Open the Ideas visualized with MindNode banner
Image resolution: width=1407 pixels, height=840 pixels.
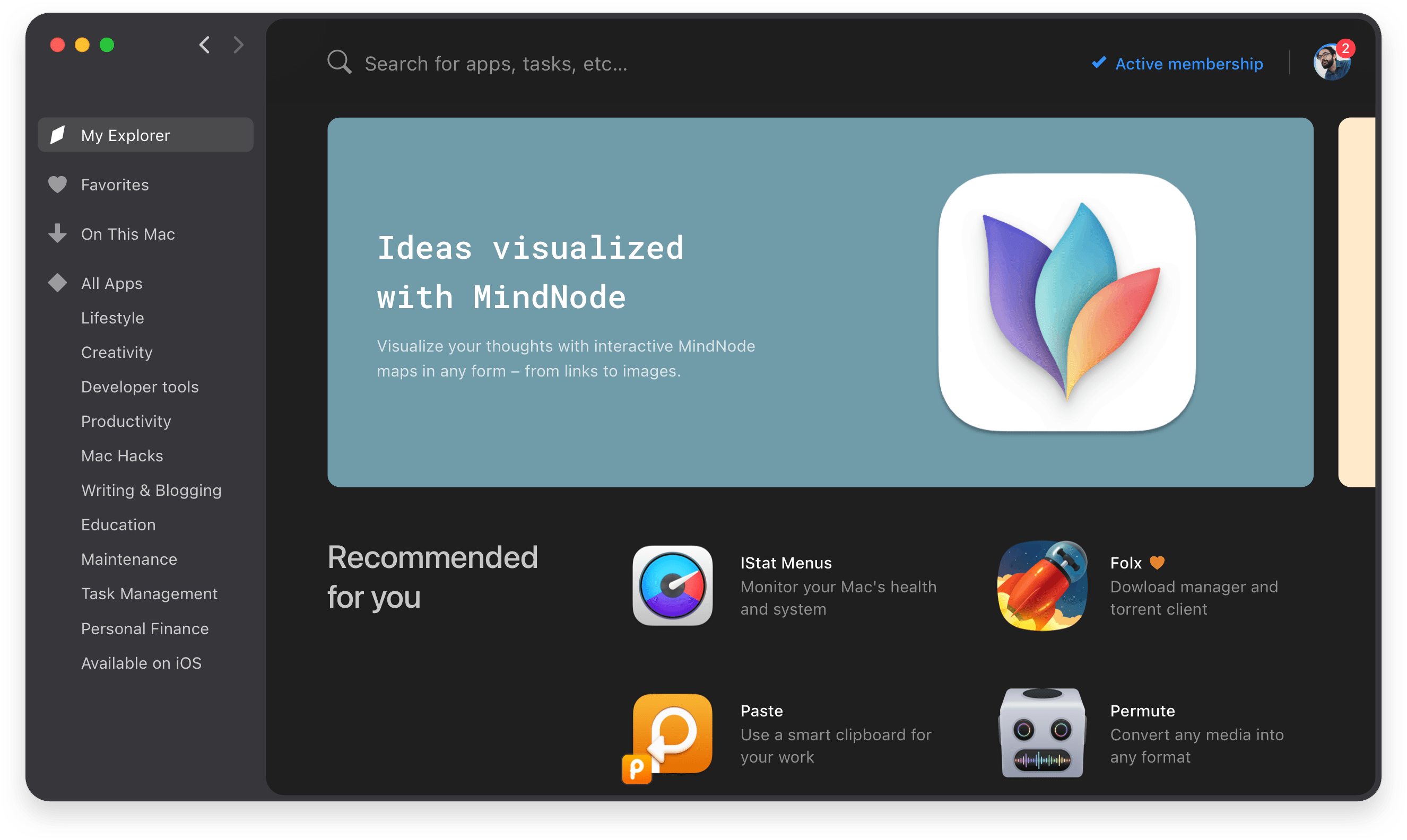(x=820, y=302)
